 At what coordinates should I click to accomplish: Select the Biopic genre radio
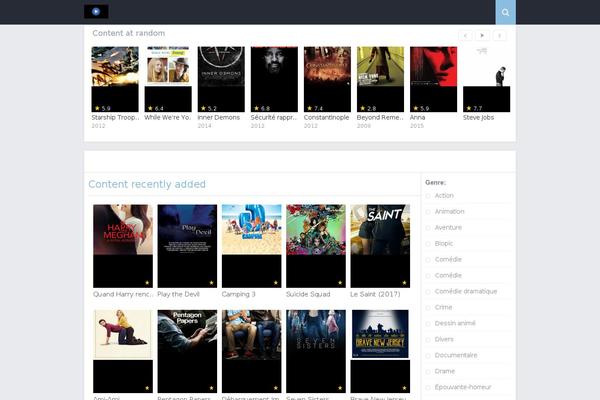428,244
